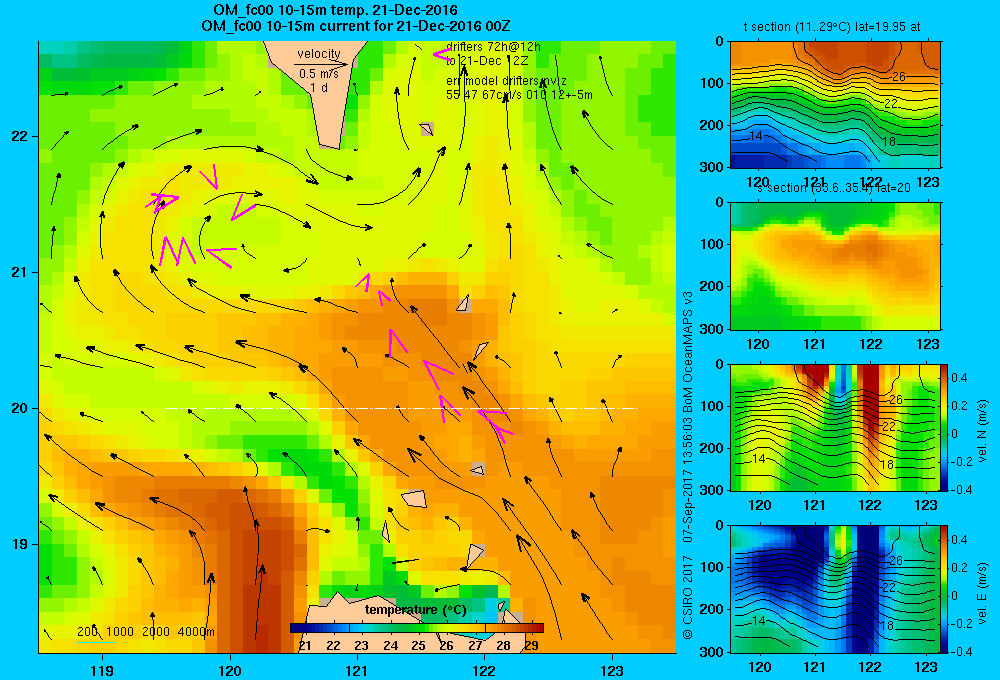Select the subtitle 'OM_fc00 10-15m current for 21-Dec-2016 00Z'
Image resolution: width=1000 pixels, height=680 pixels.
coord(355,26)
